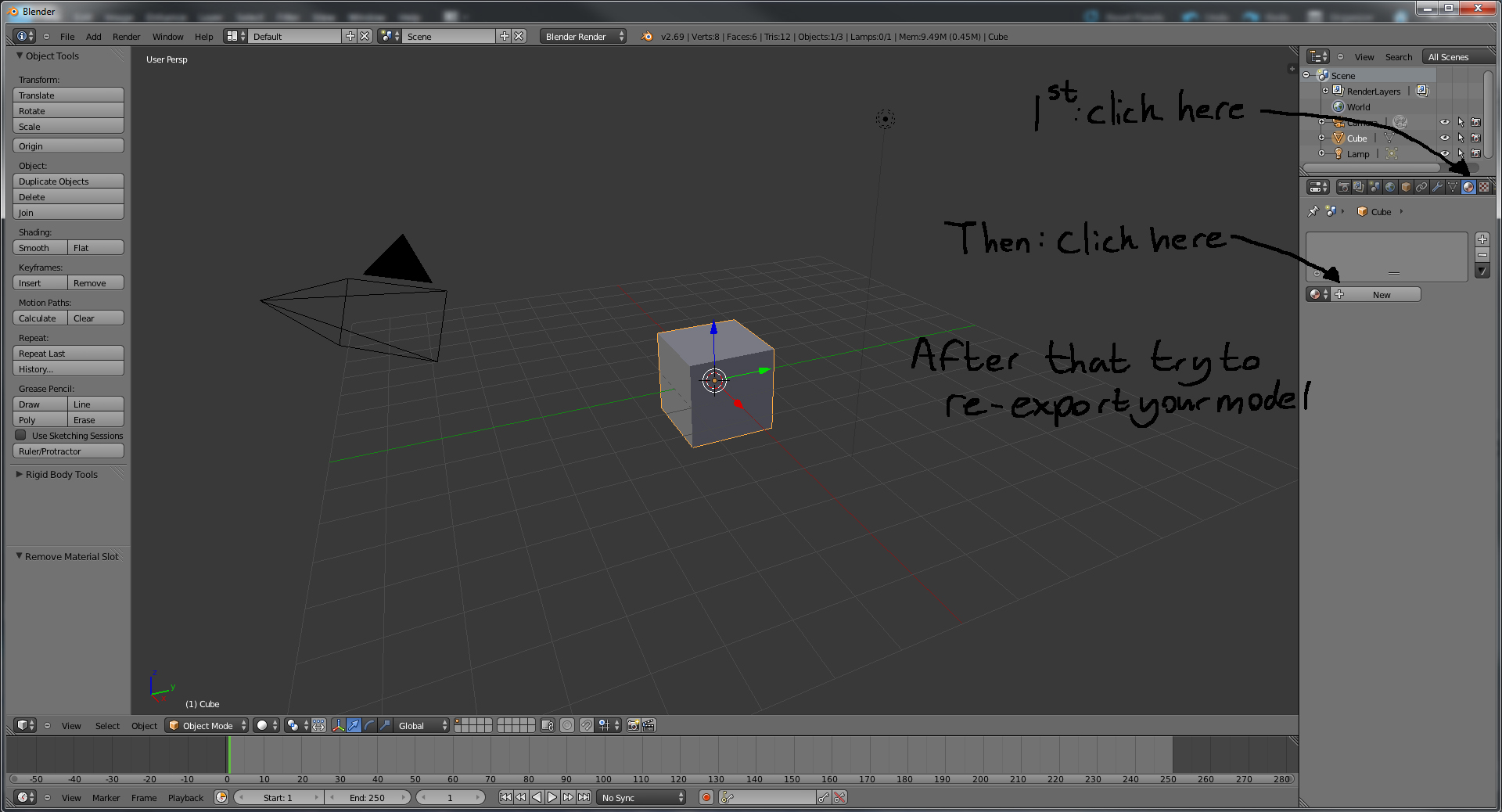Viewport: 1502px width, 812px height.
Task: Toggle Cube selectability cursor icon
Action: click(1461, 138)
